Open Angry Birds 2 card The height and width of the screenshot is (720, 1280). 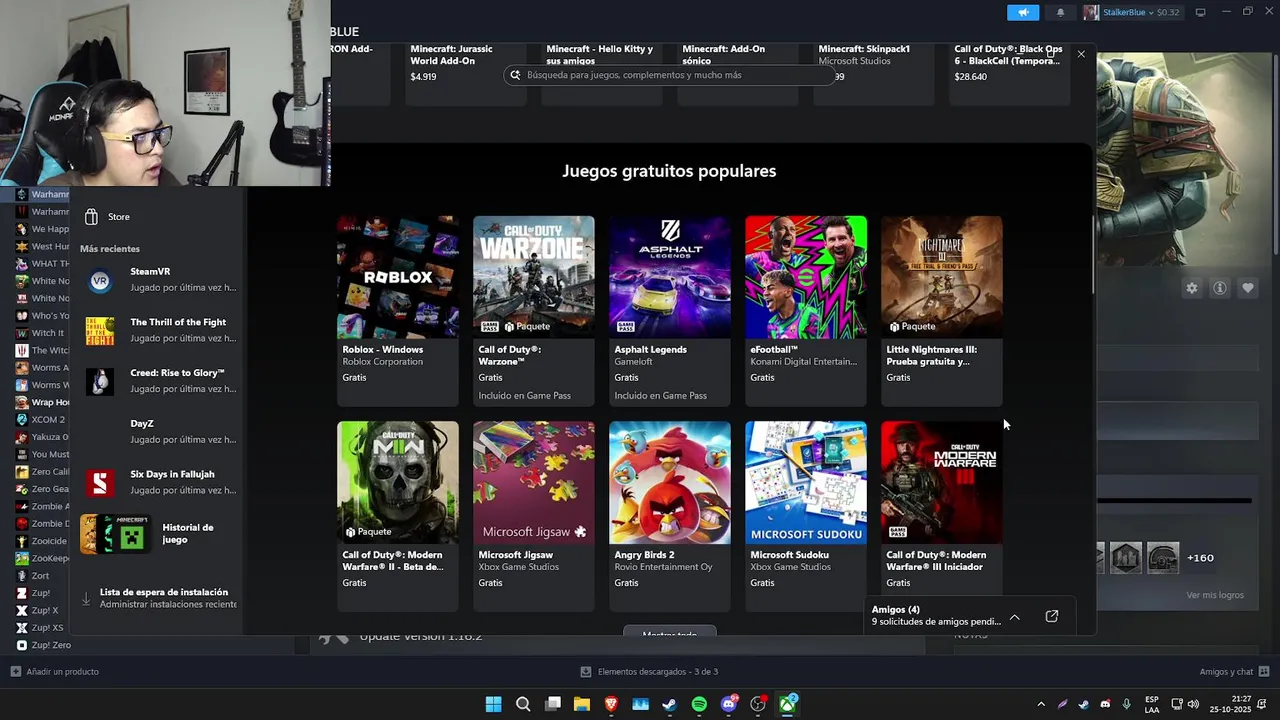[x=670, y=516]
